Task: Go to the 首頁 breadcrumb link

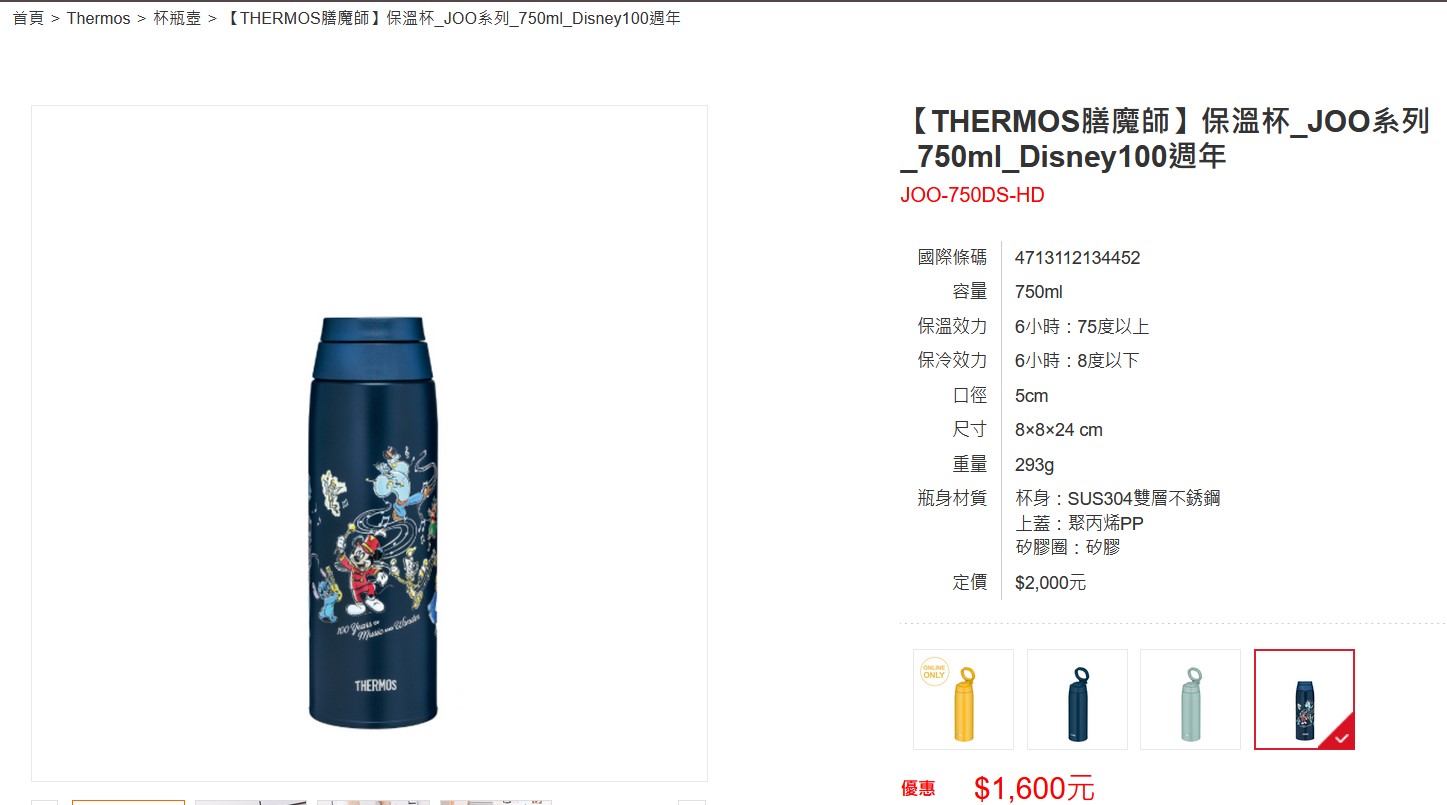Action: [x=28, y=18]
